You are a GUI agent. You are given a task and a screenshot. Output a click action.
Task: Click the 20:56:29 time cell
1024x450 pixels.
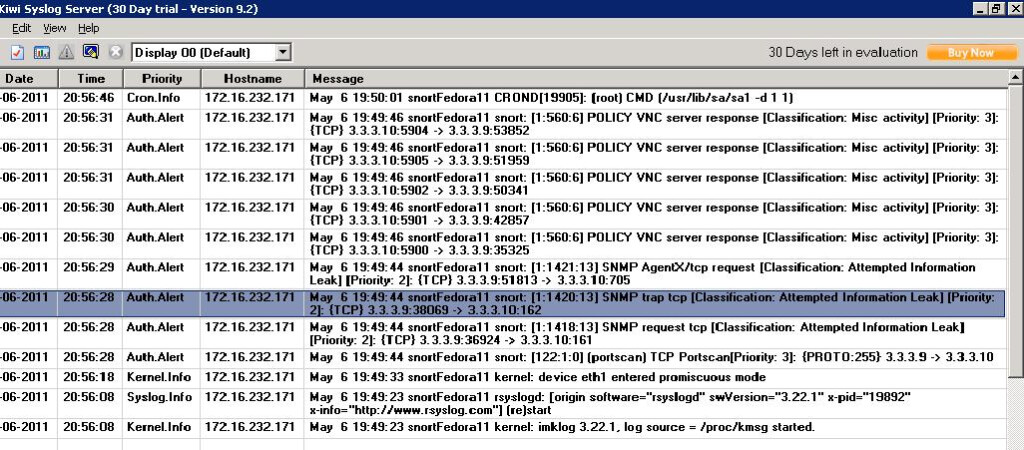[89, 267]
